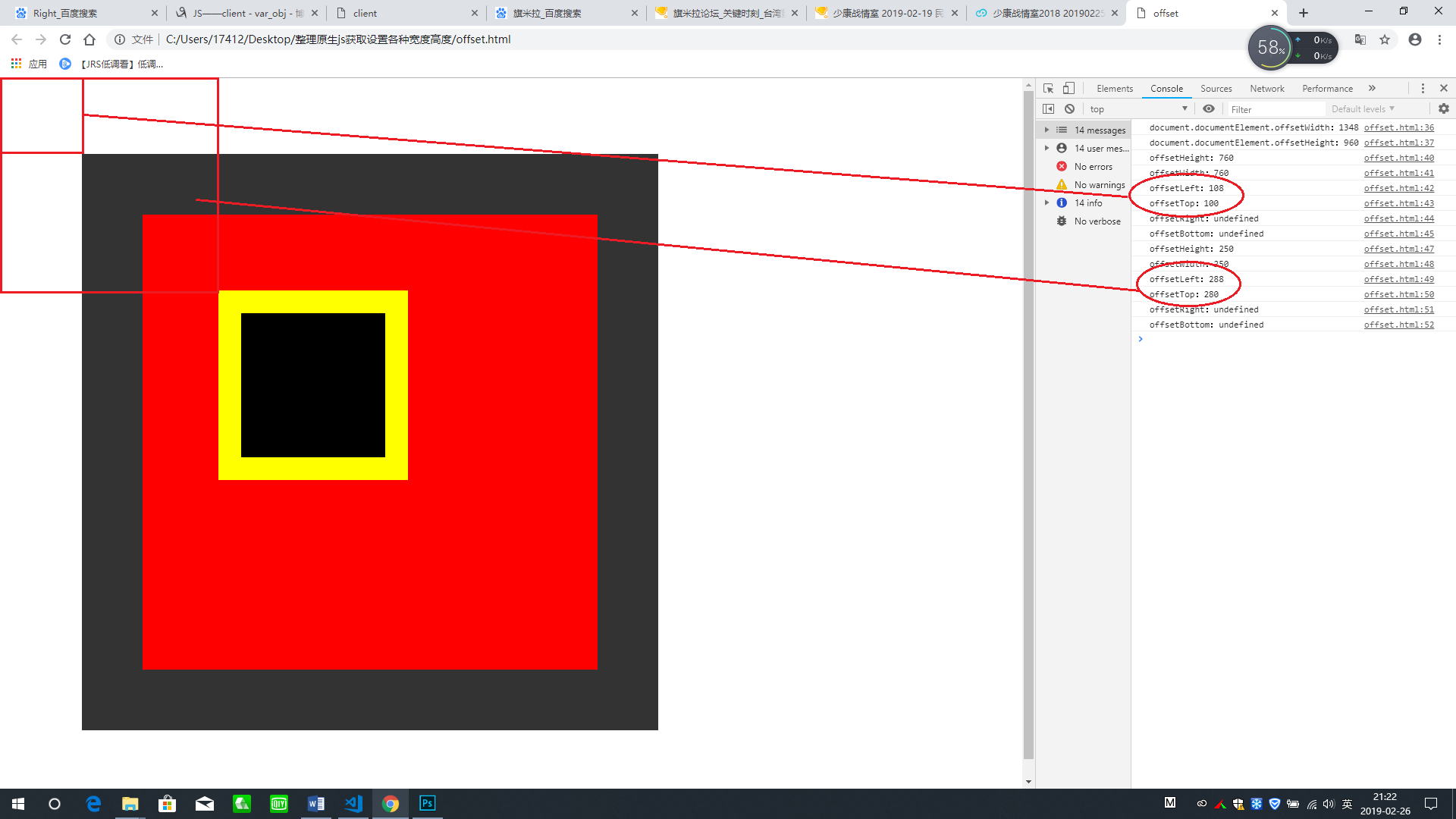Open the Mail app from taskbar

coord(205,804)
